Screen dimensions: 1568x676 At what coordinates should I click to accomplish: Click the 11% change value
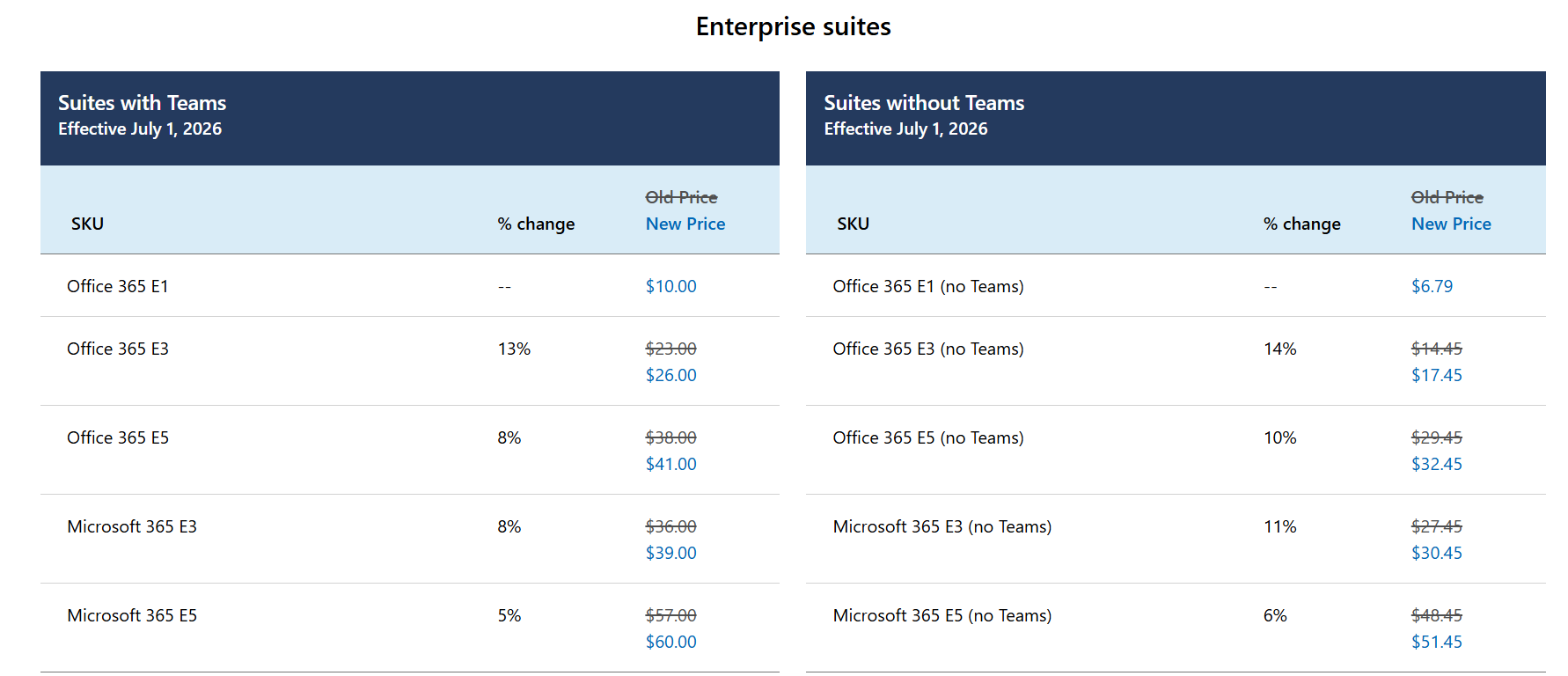(1280, 526)
